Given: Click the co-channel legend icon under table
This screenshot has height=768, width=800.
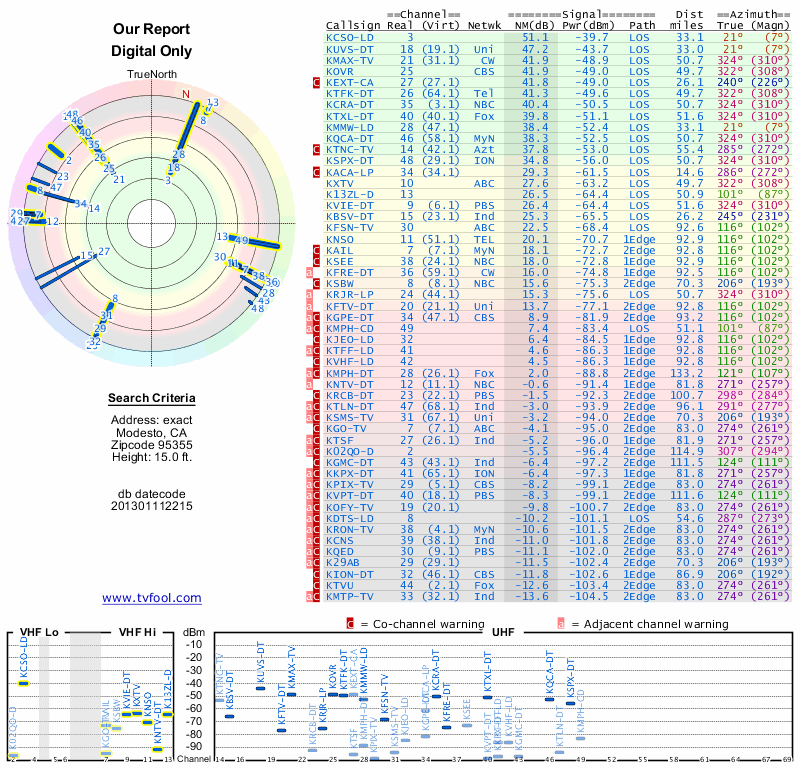Looking at the screenshot, I should 350,624.
